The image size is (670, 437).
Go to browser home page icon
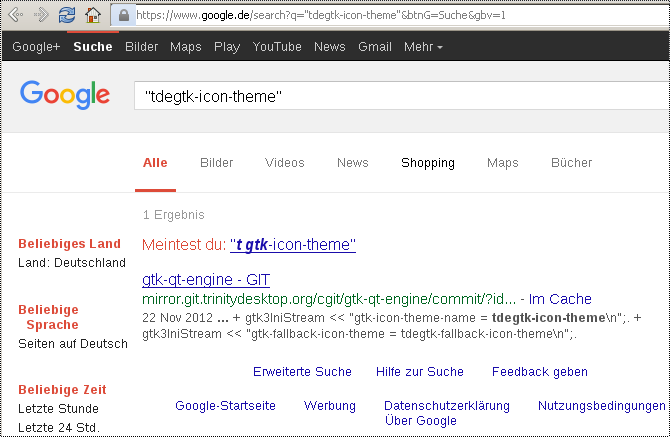pyautogui.click(x=93, y=15)
